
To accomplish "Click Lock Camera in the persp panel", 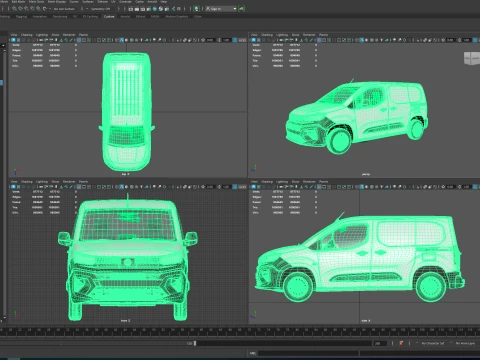I will coord(258,40).
